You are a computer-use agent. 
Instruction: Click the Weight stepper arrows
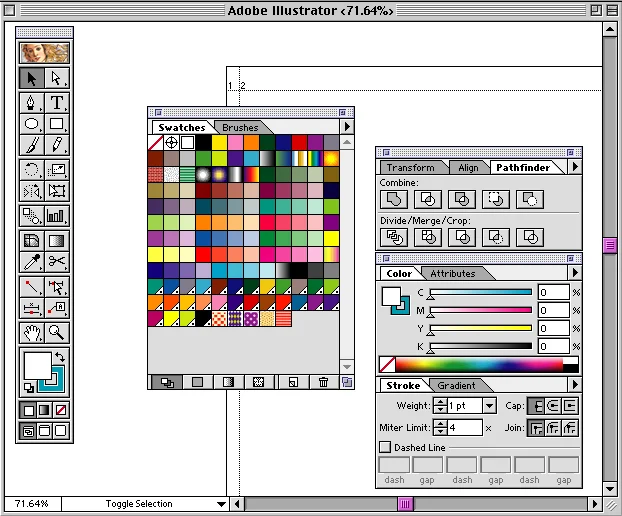[440, 405]
